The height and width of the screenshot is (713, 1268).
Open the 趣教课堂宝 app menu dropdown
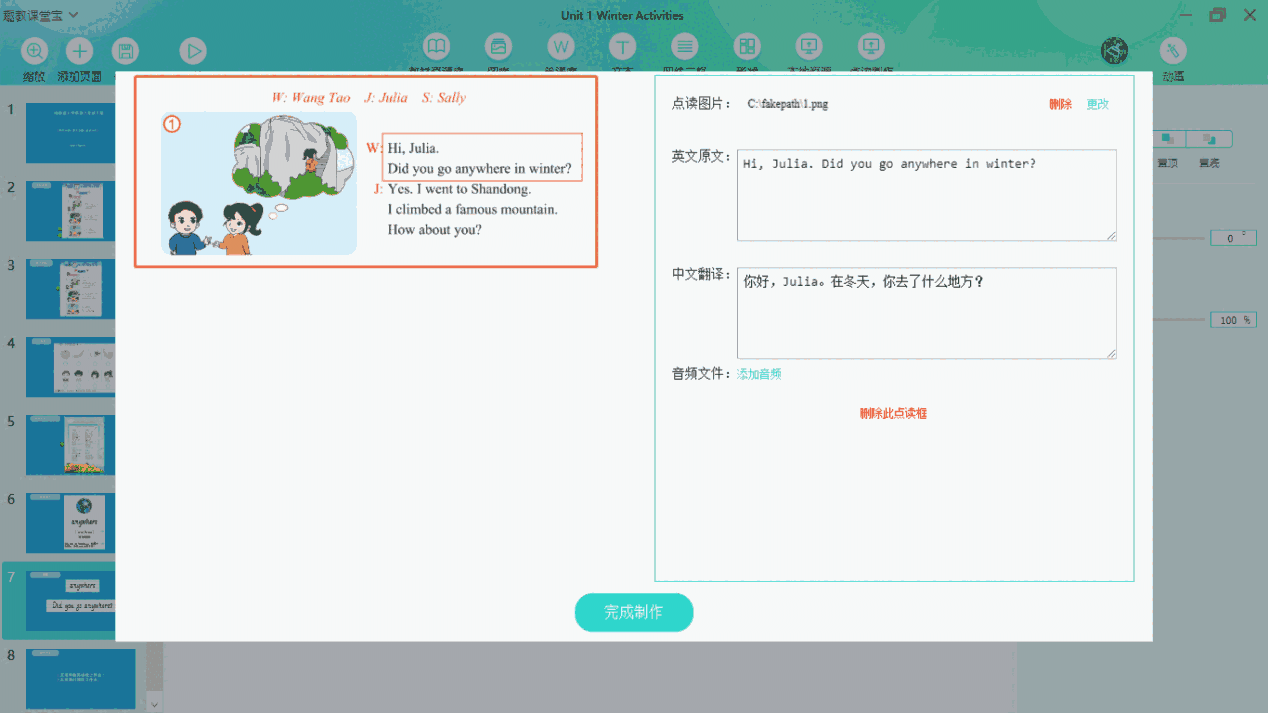click(41, 15)
